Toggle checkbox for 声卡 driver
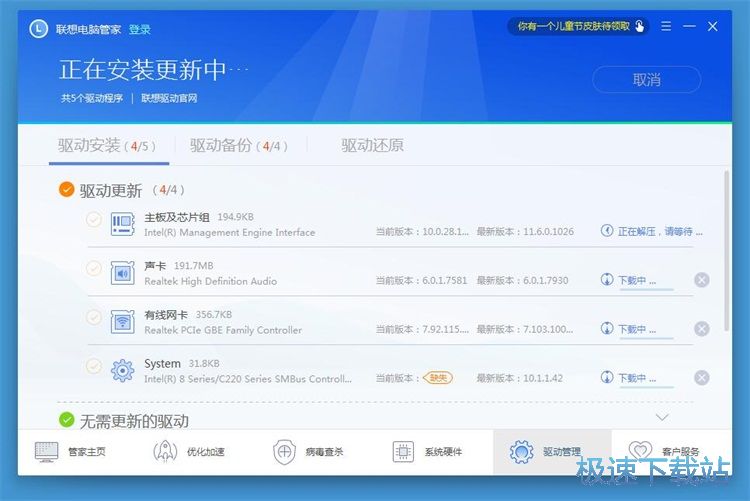Image resolution: width=750 pixels, height=501 pixels. point(94,268)
